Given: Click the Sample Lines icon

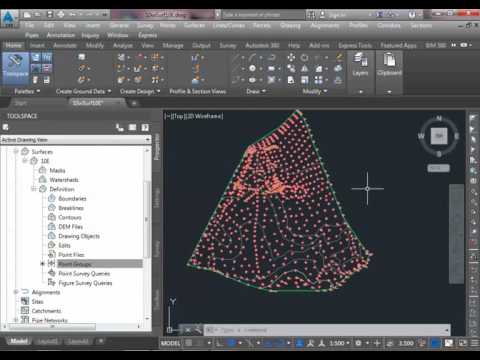Looking at the screenshot, I should [x=196, y=69].
